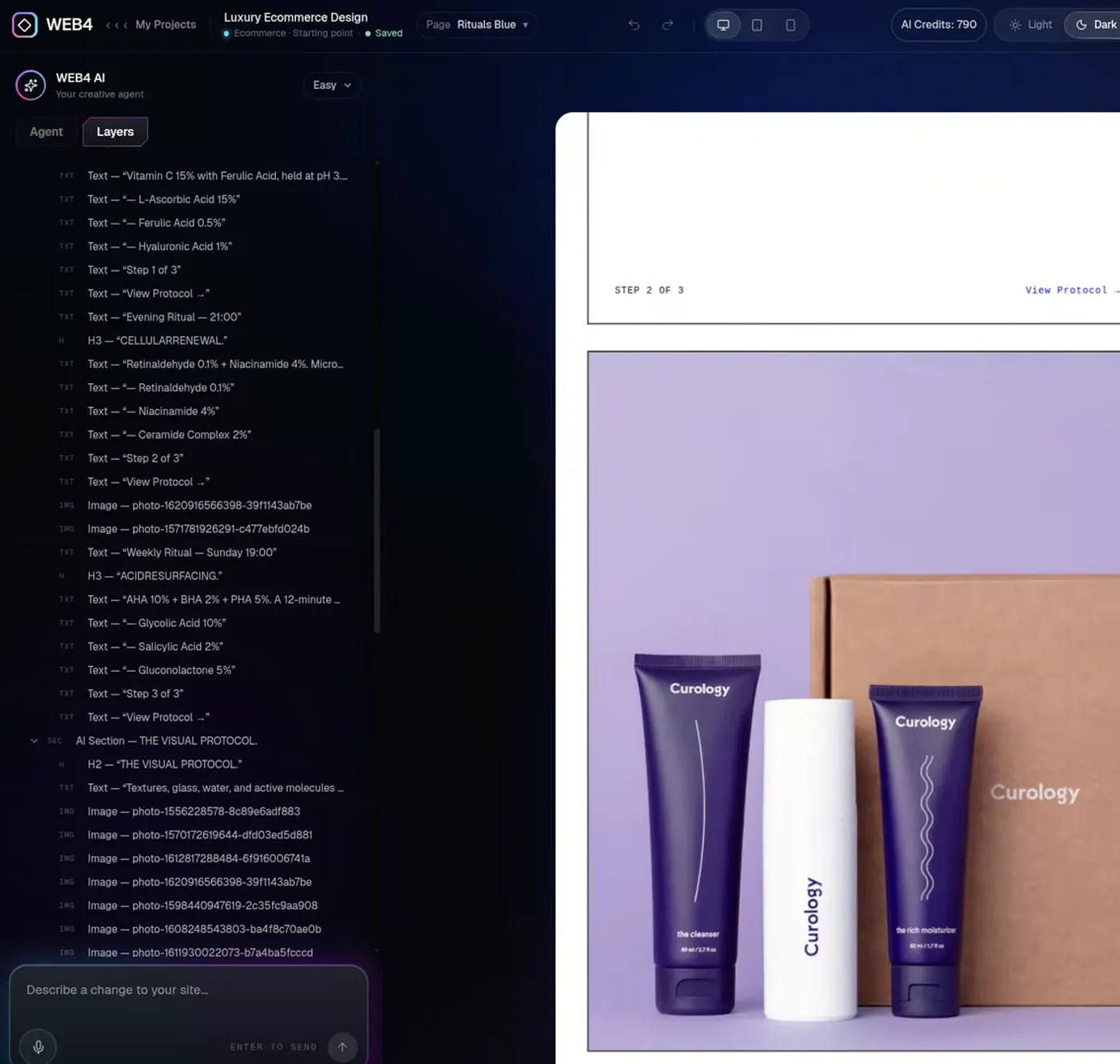
Task: Open the Easy mode dropdown
Action: click(332, 85)
